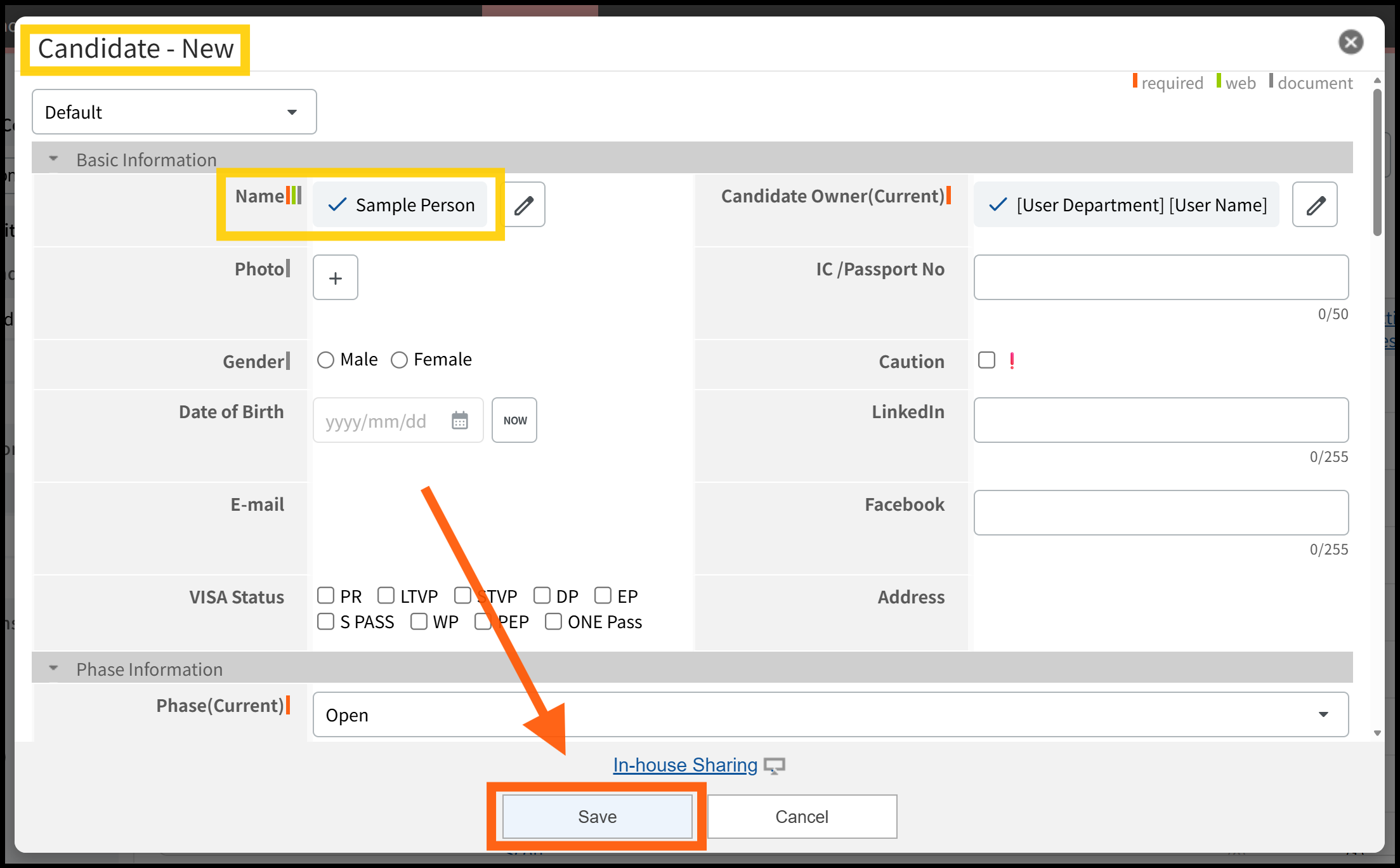This screenshot has width=1400, height=868.
Task: Open the In-house Sharing link
Action: (685, 765)
